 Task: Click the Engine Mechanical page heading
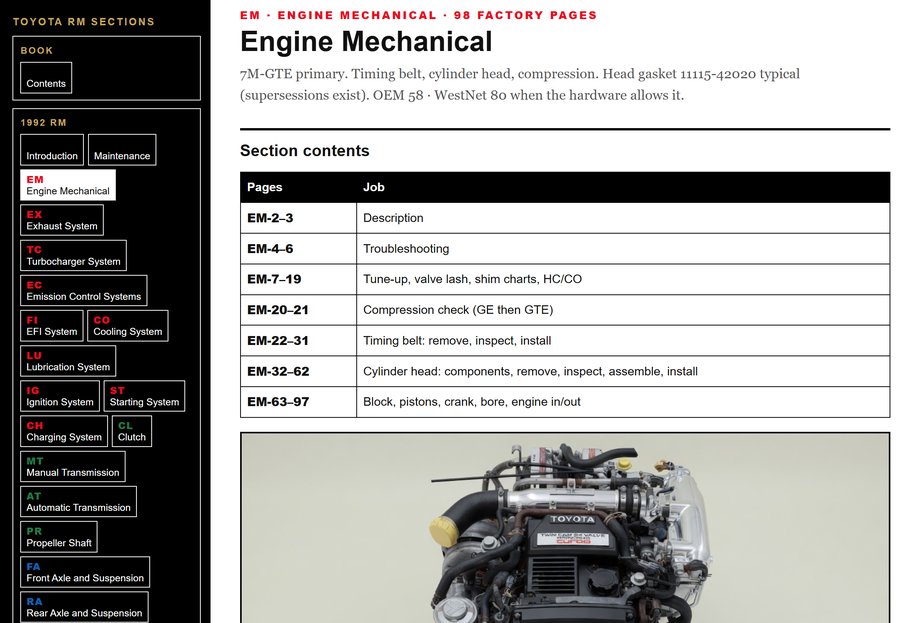[x=366, y=42]
